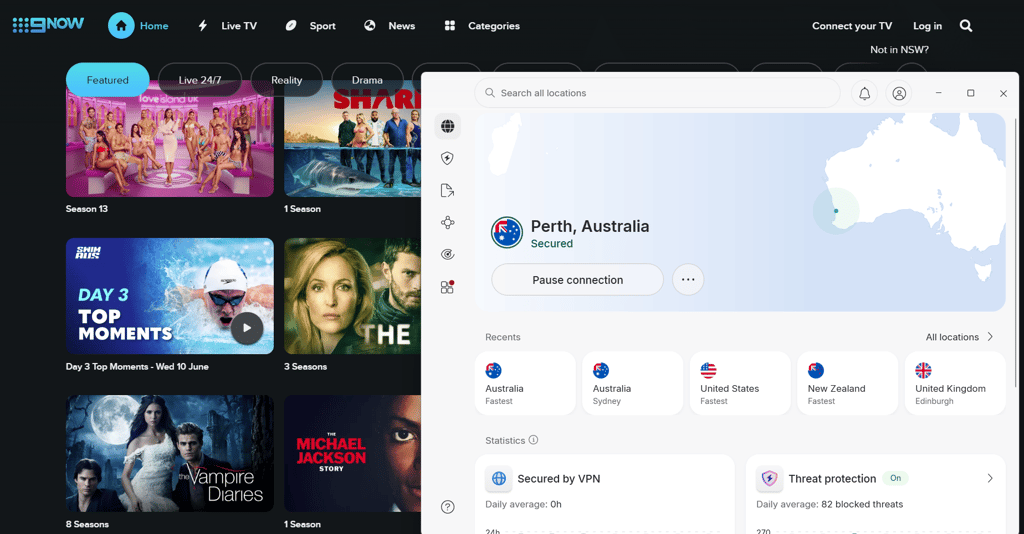Open the Secured by VPN statistics card
Image resolution: width=1024 pixels, height=534 pixels.
coord(605,494)
